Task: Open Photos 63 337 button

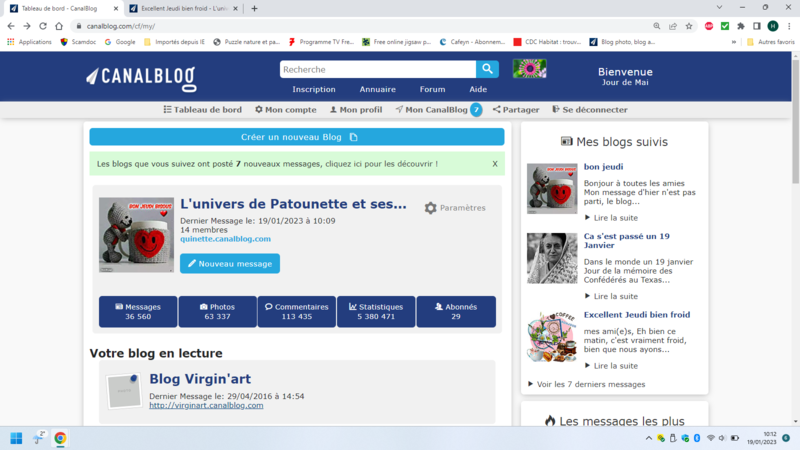Action: 217,312
